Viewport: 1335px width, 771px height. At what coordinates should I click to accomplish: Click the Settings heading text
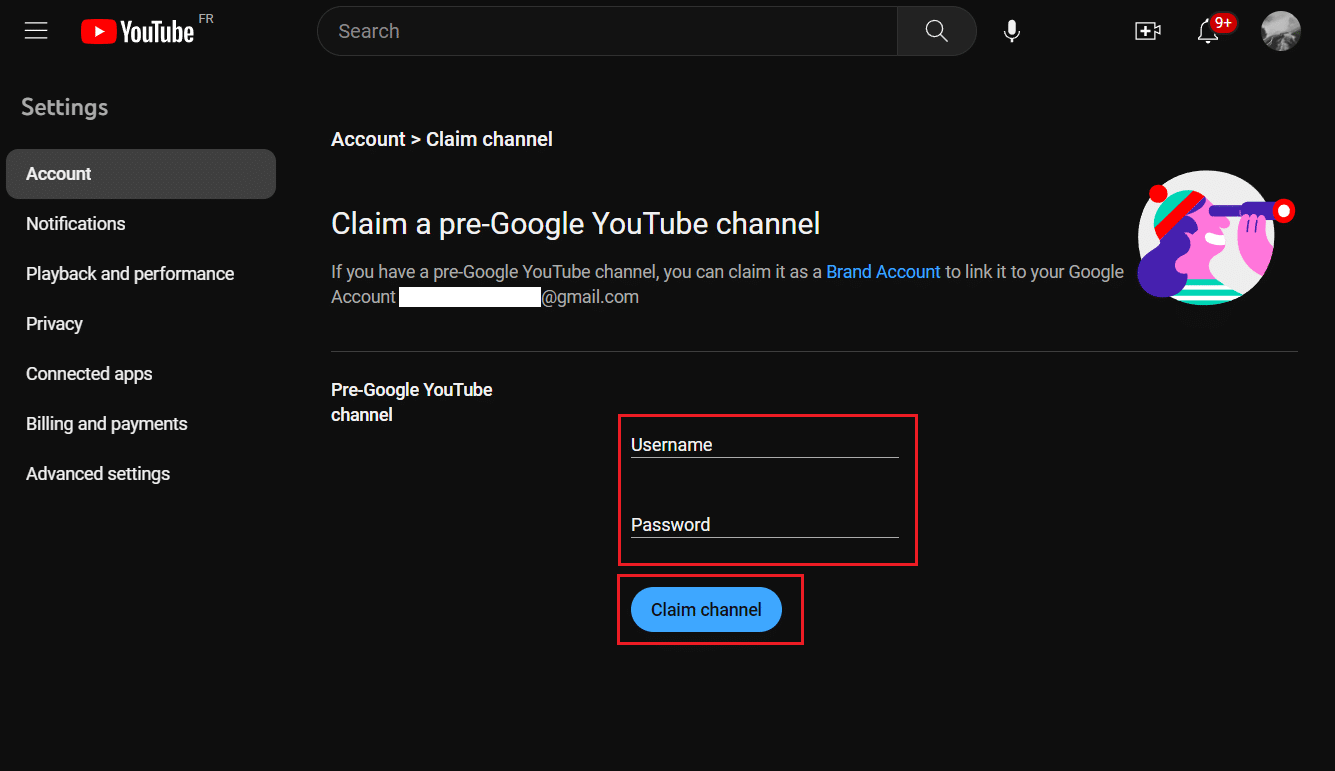(64, 107)
